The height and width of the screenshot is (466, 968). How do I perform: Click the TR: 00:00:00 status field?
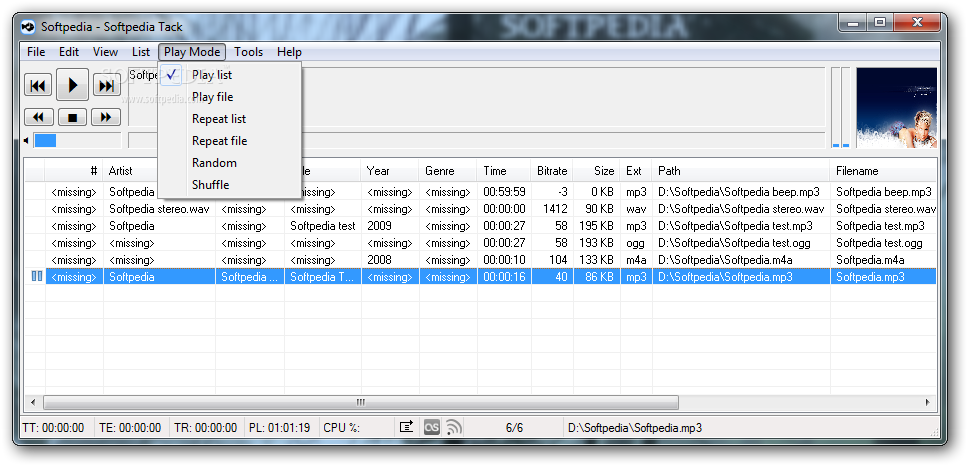(206, 428)
